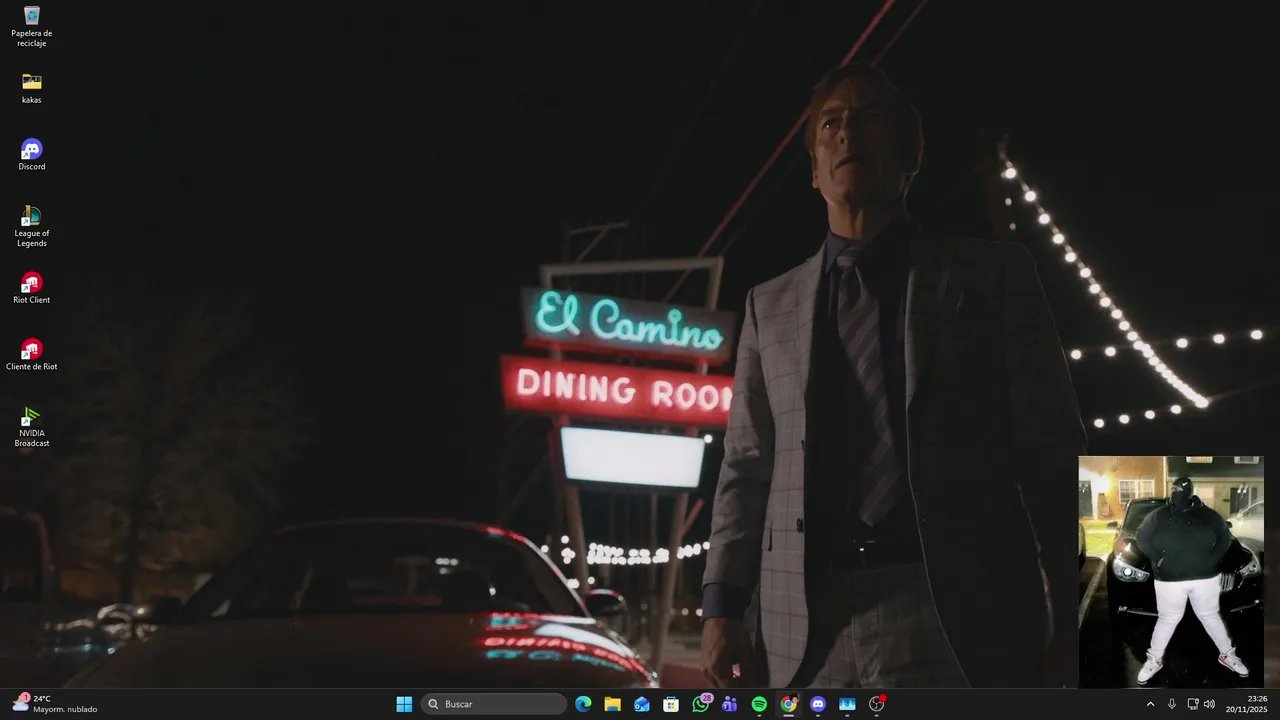Switch to Google Chrome in the taskbar
This screenshot has width=1280, height=720.
[x=789, y=704]
